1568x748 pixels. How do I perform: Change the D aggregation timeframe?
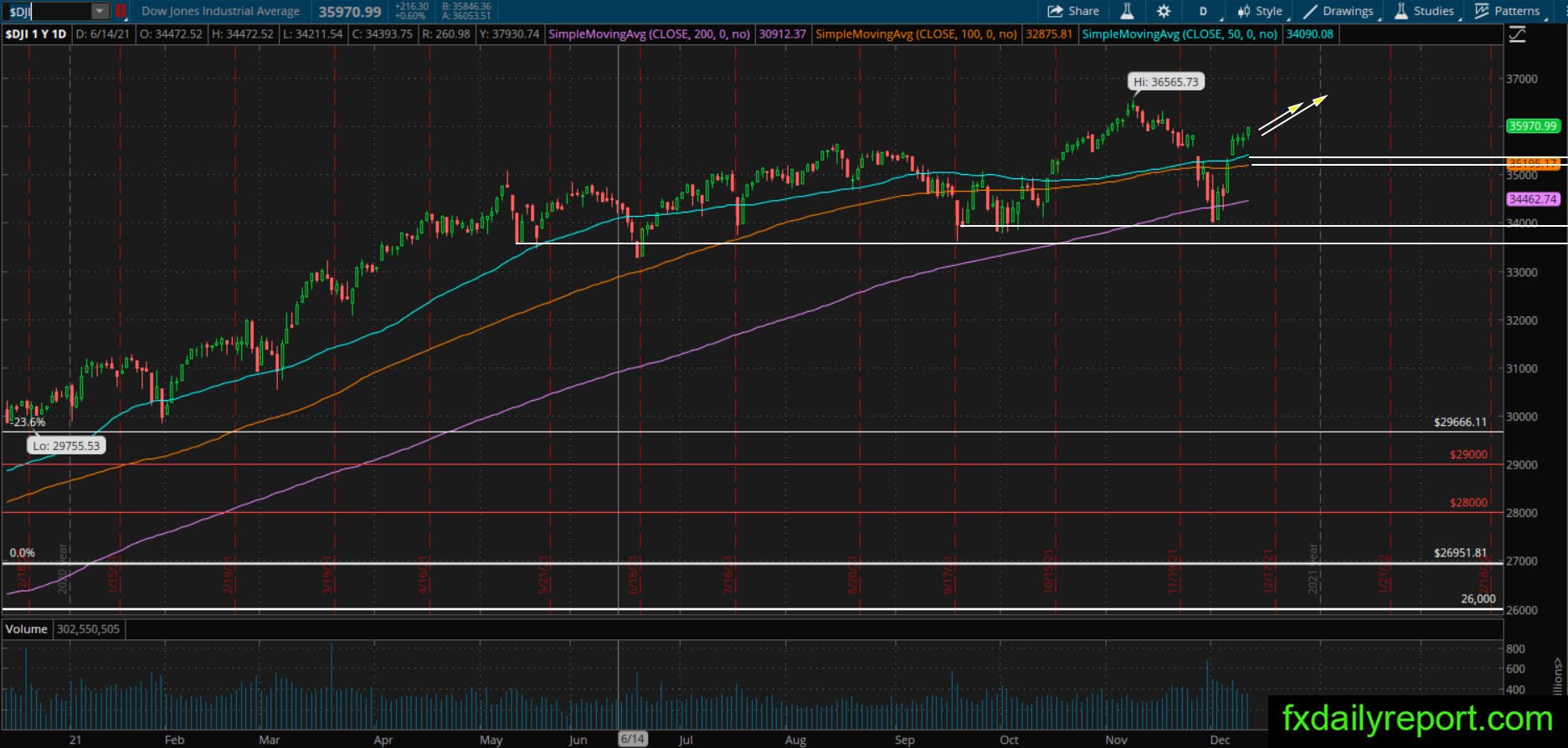coord(1203,11)
